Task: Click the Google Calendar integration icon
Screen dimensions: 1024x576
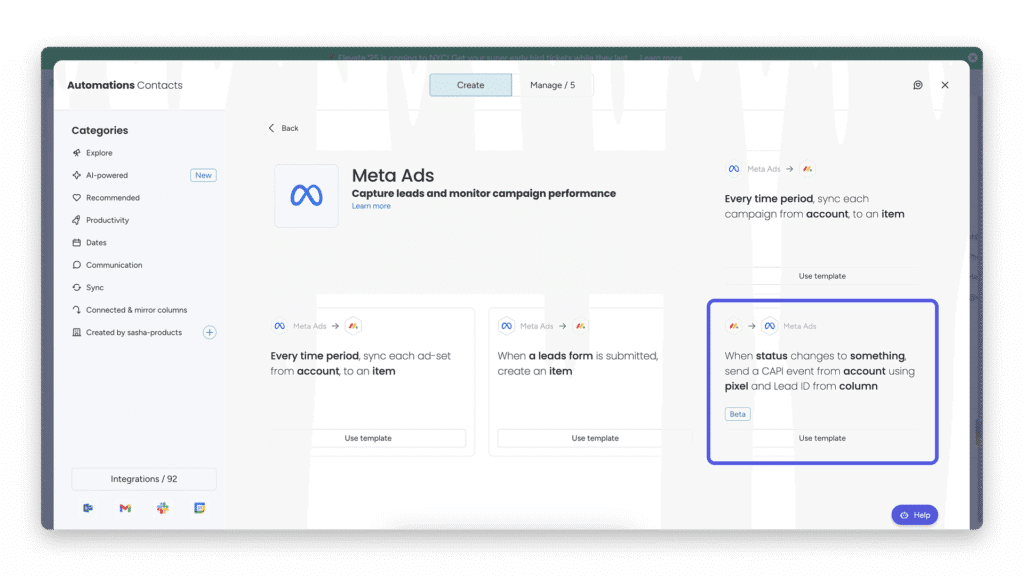Action: 199,508
